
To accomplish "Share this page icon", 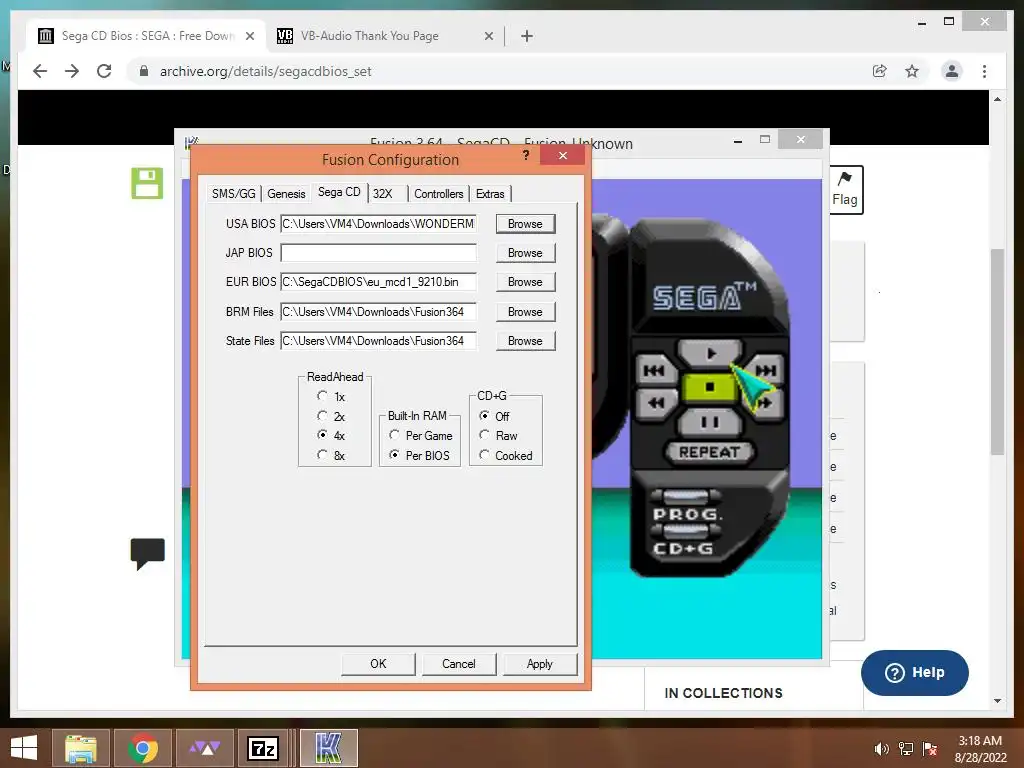I will [880, 71].
